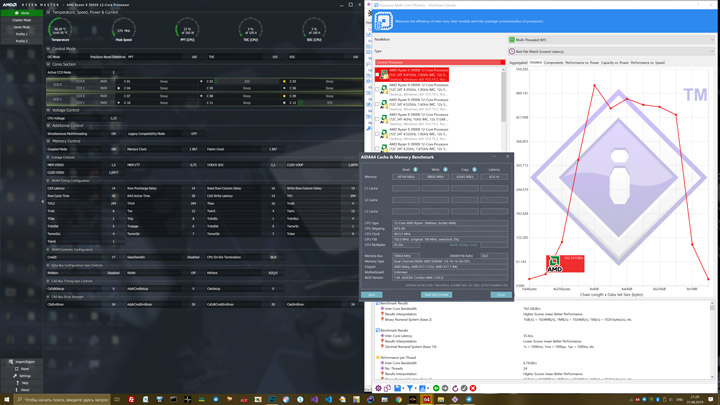The width and height of the screenshot is (720, 405).
Task: Click Start Benchmark in AIDA64 window
Action: point(436,295)
